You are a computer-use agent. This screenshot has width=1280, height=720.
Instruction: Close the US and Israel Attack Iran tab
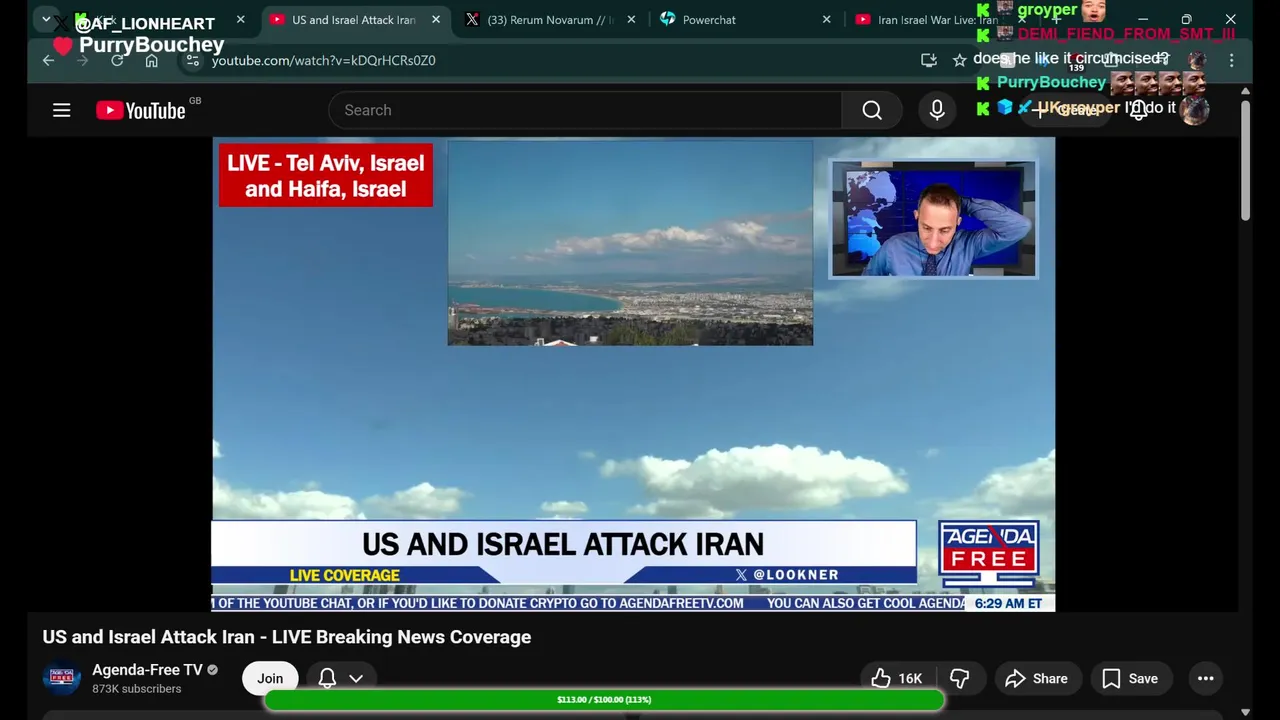(x=436, y=20)
